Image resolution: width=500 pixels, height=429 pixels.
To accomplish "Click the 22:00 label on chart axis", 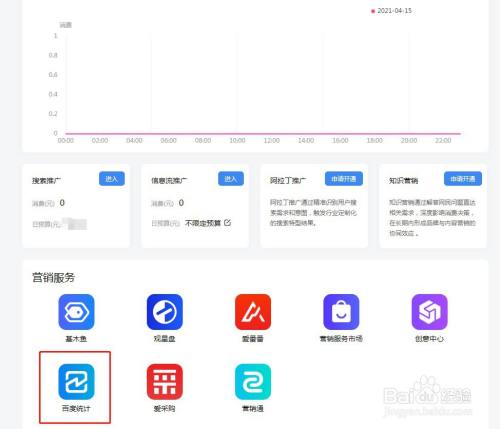I will tap(443, 141).
